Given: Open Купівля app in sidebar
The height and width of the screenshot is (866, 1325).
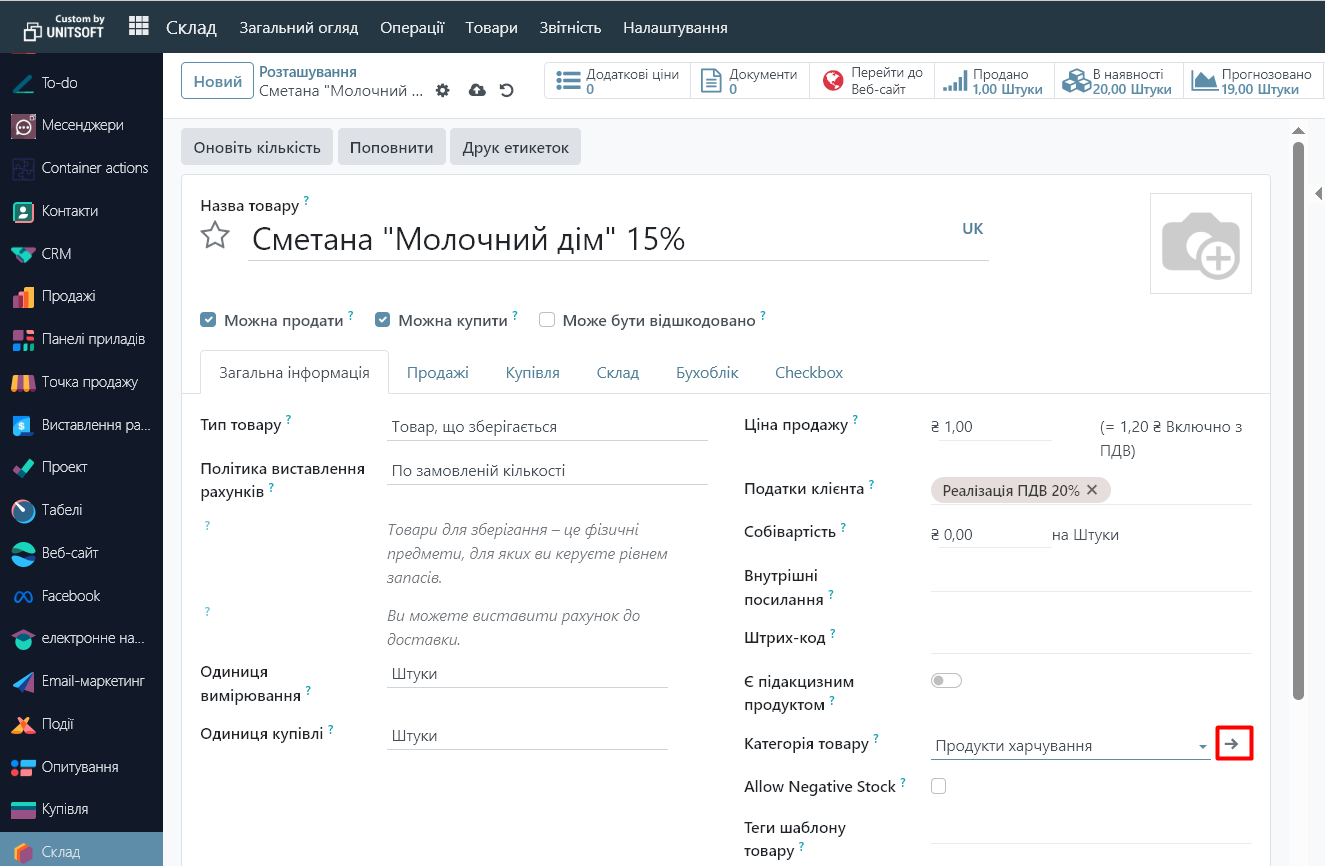Looking at the screenshot, I should [x=81, y=809].
